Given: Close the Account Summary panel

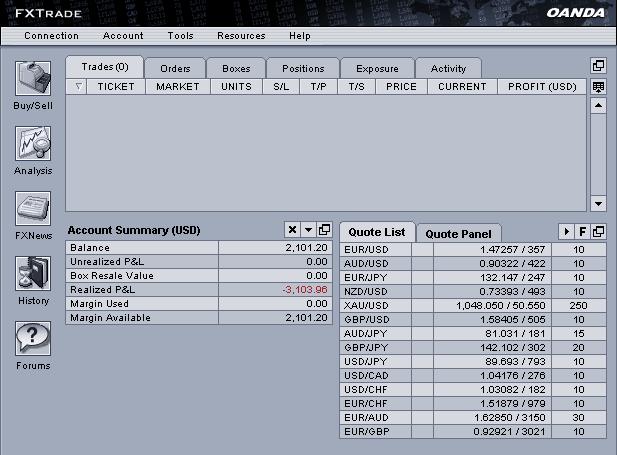Looking at the screenshot, I should [292, 230].
